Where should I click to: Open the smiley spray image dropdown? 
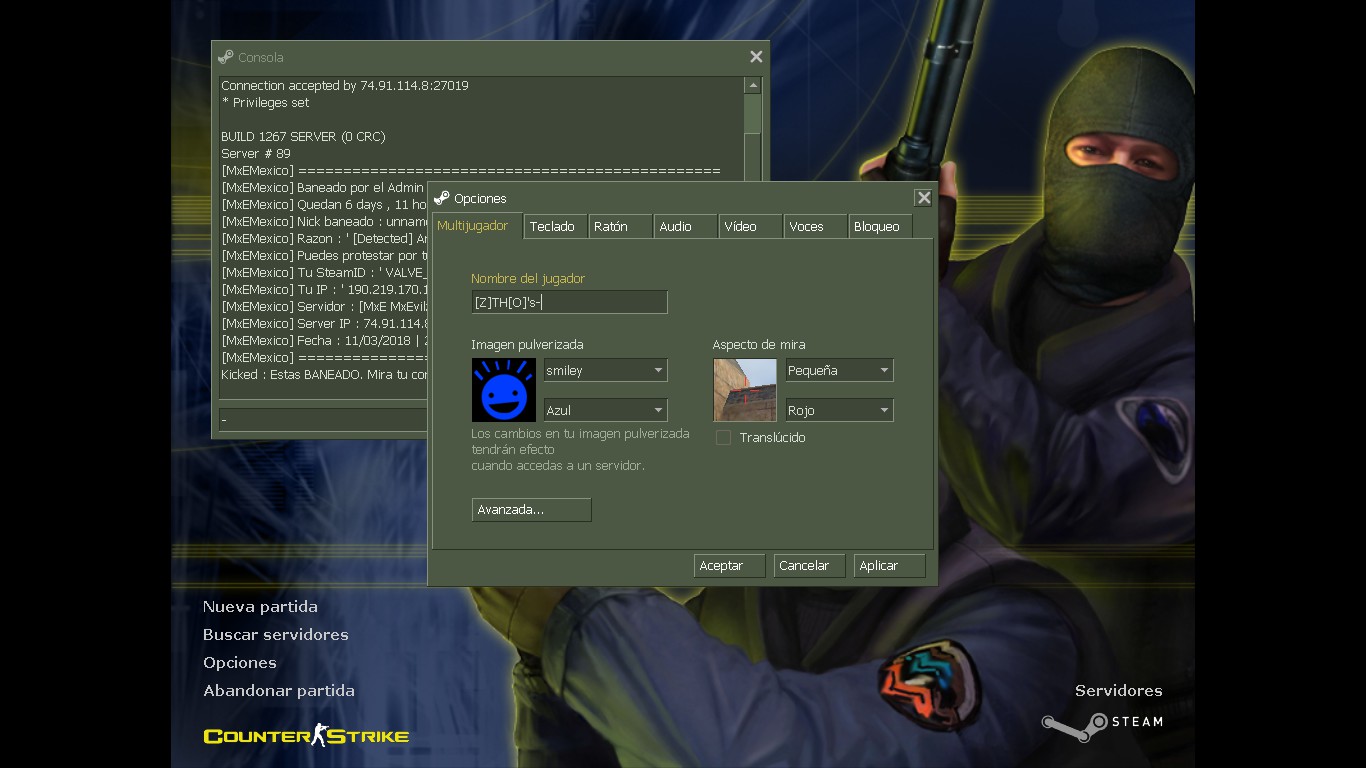tap(605, 370)
